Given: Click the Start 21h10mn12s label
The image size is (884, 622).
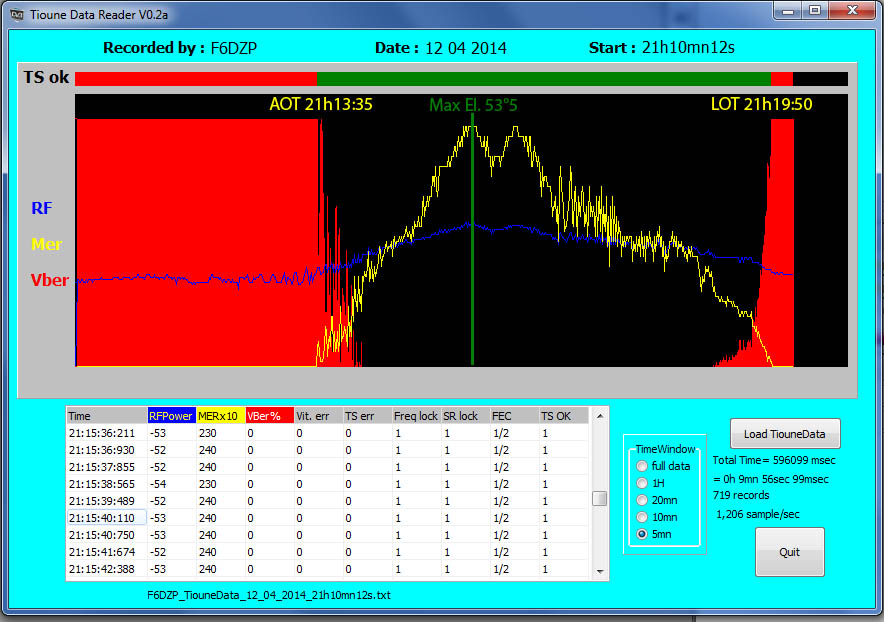Looking at the screenshot, I should [x=662, y=47].
